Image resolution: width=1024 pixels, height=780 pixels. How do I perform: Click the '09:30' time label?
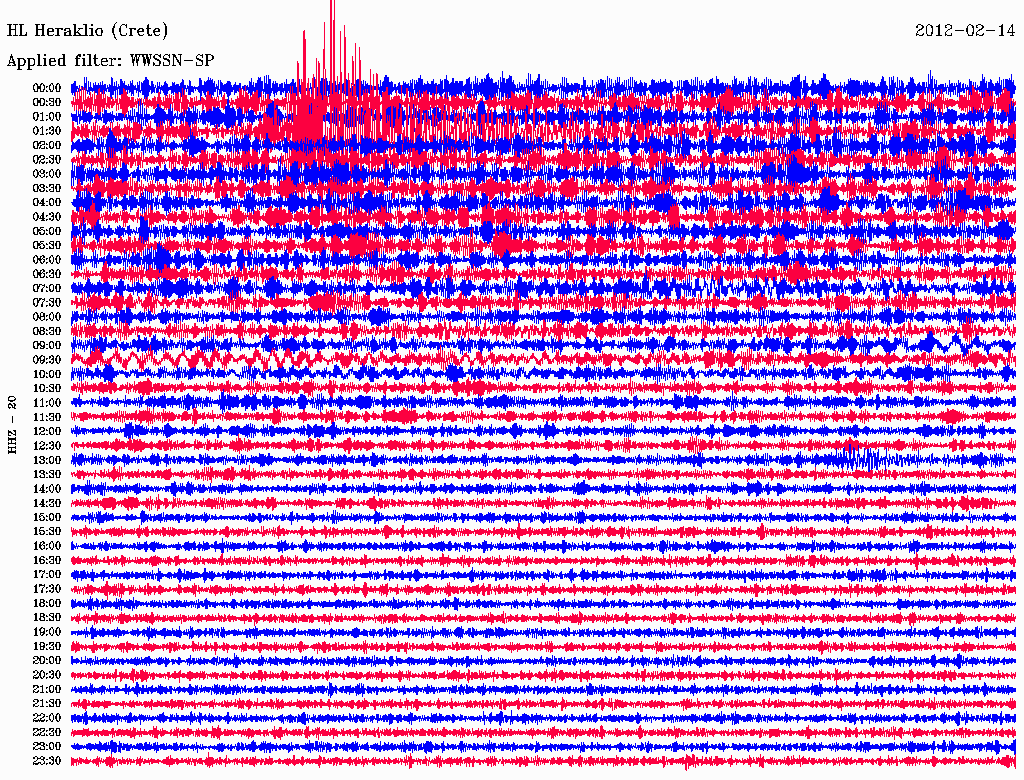pos(47,361)
